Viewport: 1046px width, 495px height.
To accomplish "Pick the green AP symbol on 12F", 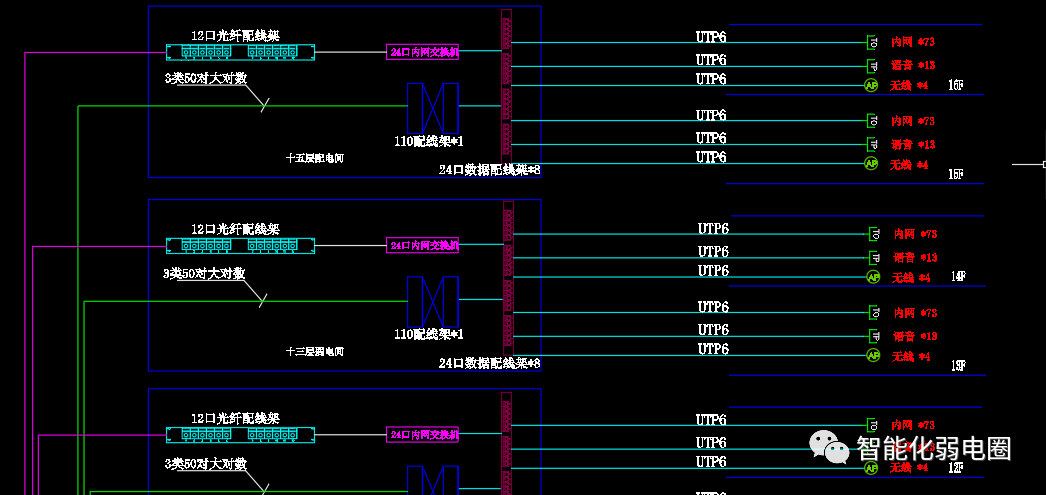I will pyautogui.click(x=871, y=468).
